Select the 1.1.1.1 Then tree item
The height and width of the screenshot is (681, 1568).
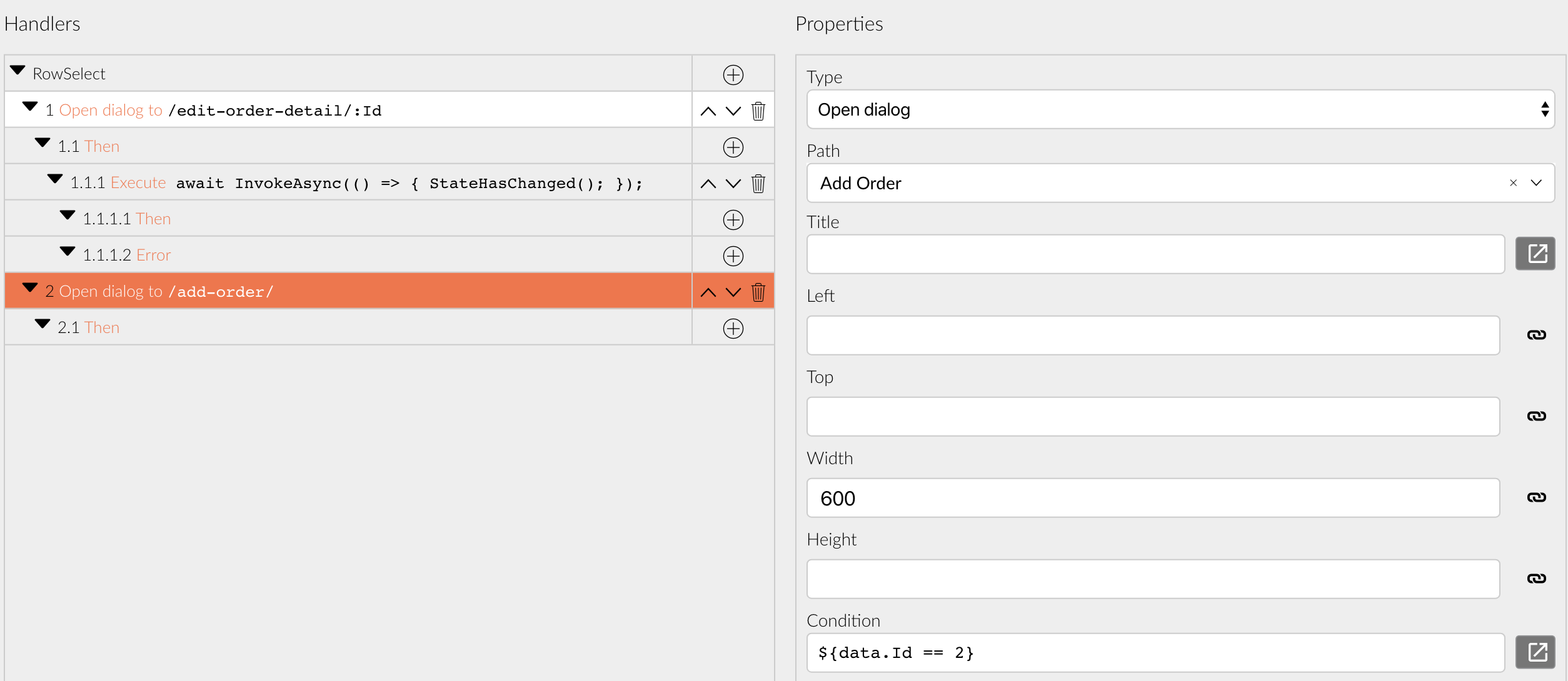tap(128, 218)
